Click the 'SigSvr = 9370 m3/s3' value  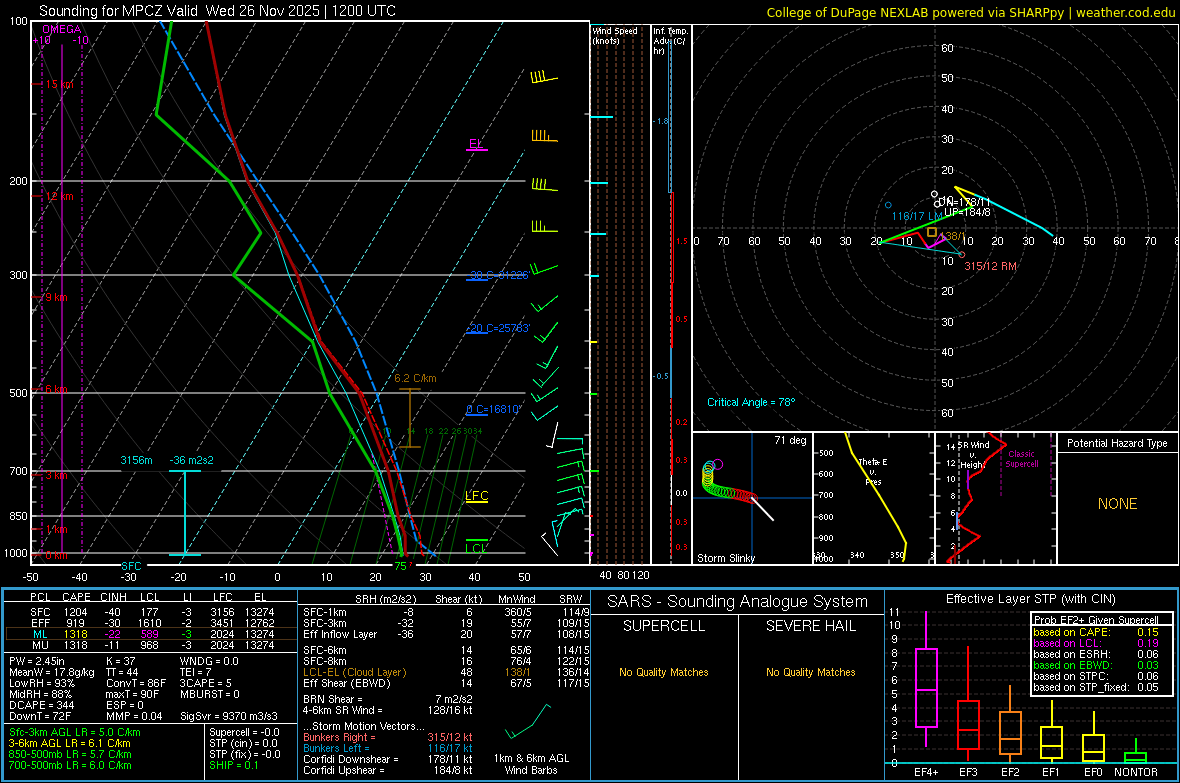[229, 716]
